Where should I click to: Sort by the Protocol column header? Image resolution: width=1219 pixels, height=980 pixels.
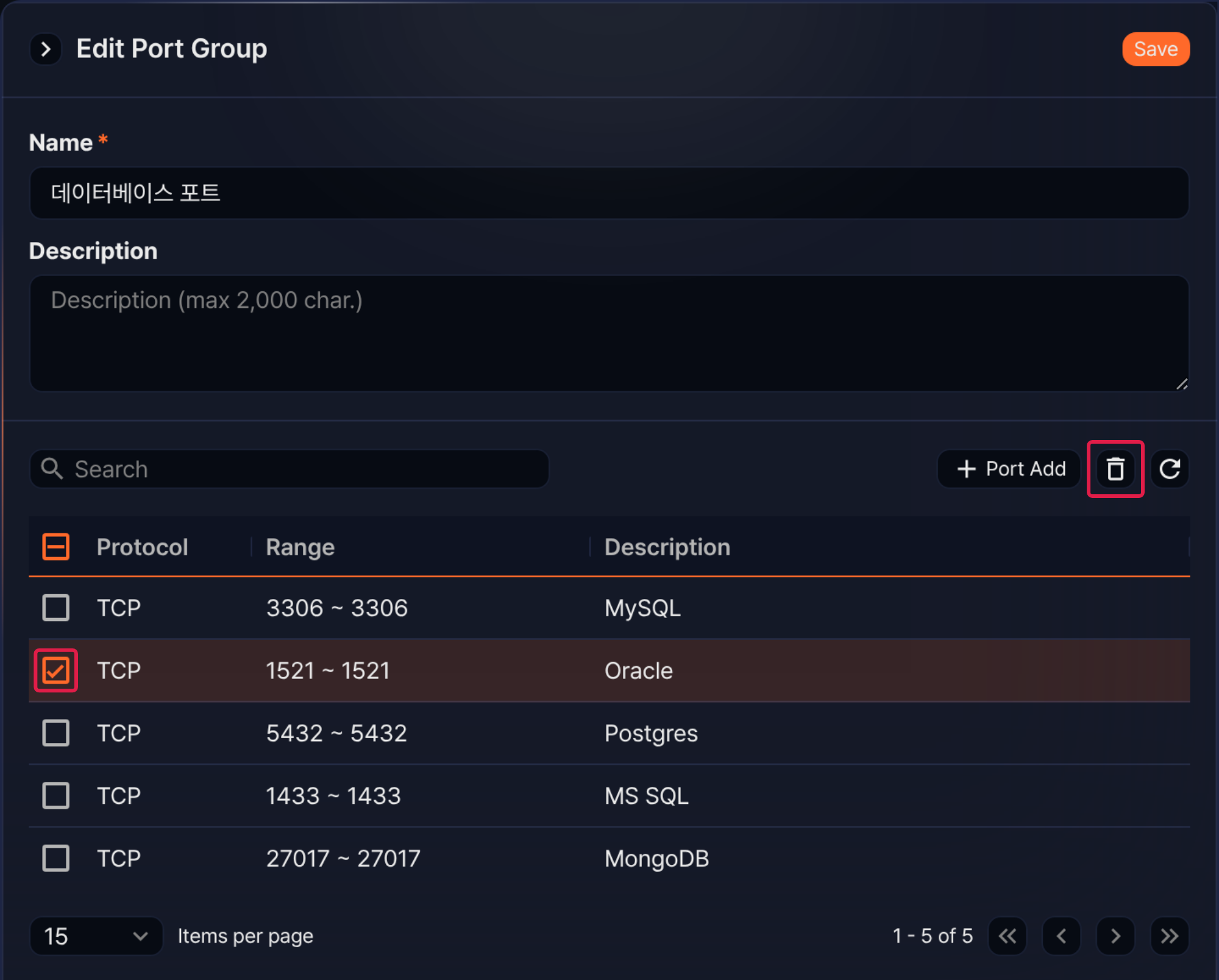point(142,547)
